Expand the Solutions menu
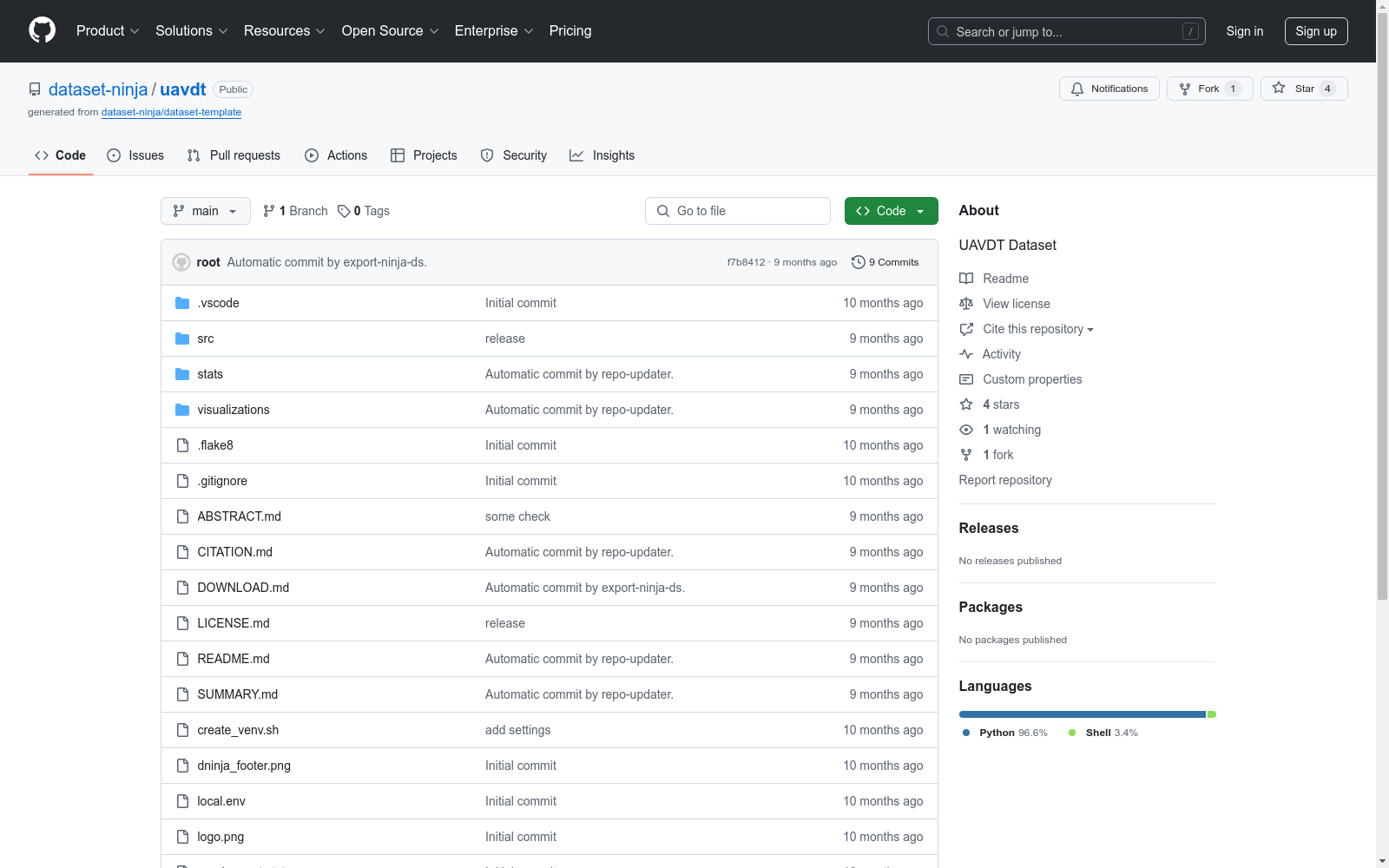Viewport: 1389px width, 868px height. pyautogui.click(x=192, y=30)
